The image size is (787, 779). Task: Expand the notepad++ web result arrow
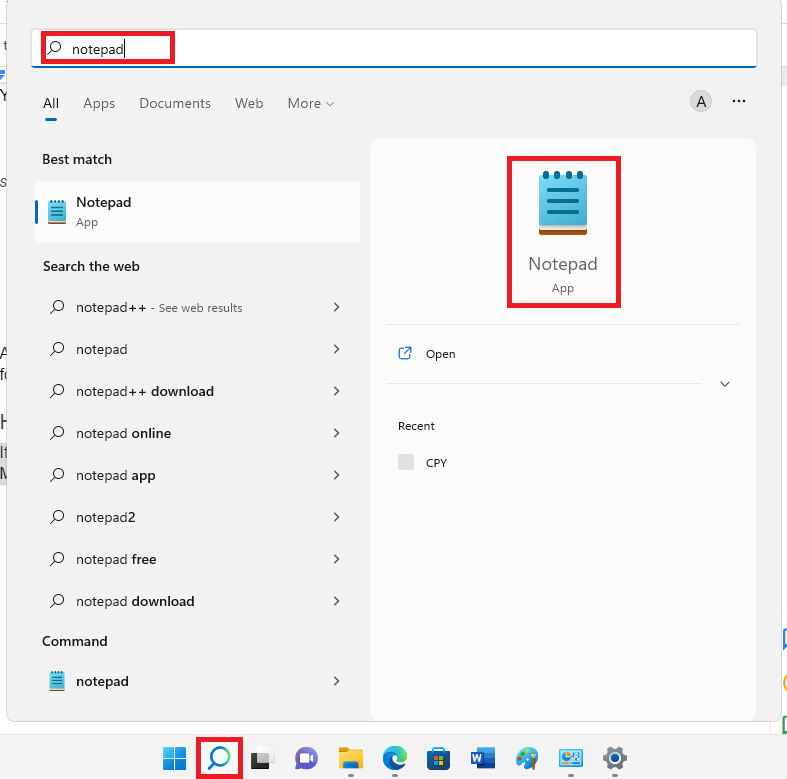[336, 307]
